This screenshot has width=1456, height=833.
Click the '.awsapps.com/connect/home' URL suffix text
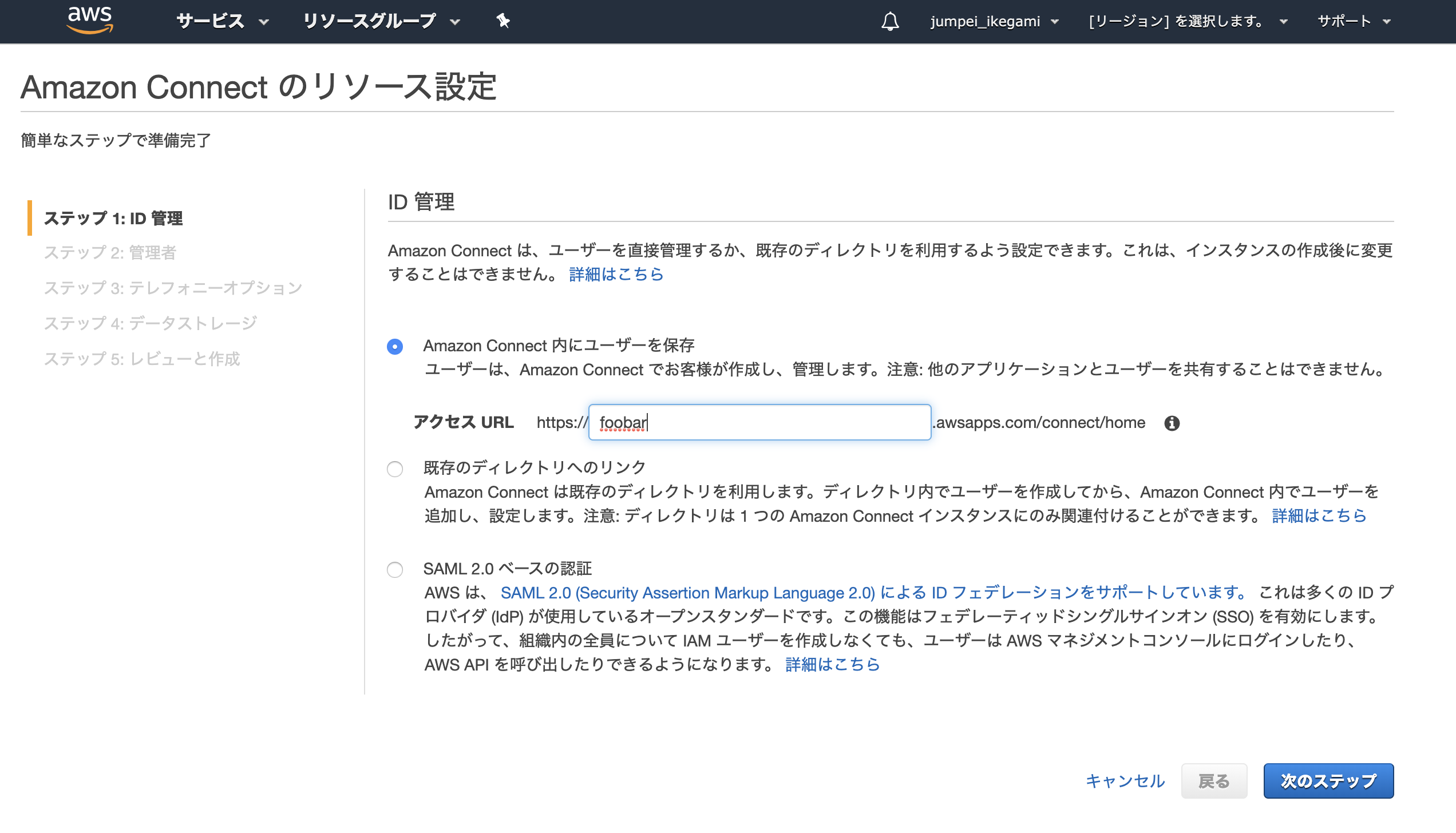1039,423
